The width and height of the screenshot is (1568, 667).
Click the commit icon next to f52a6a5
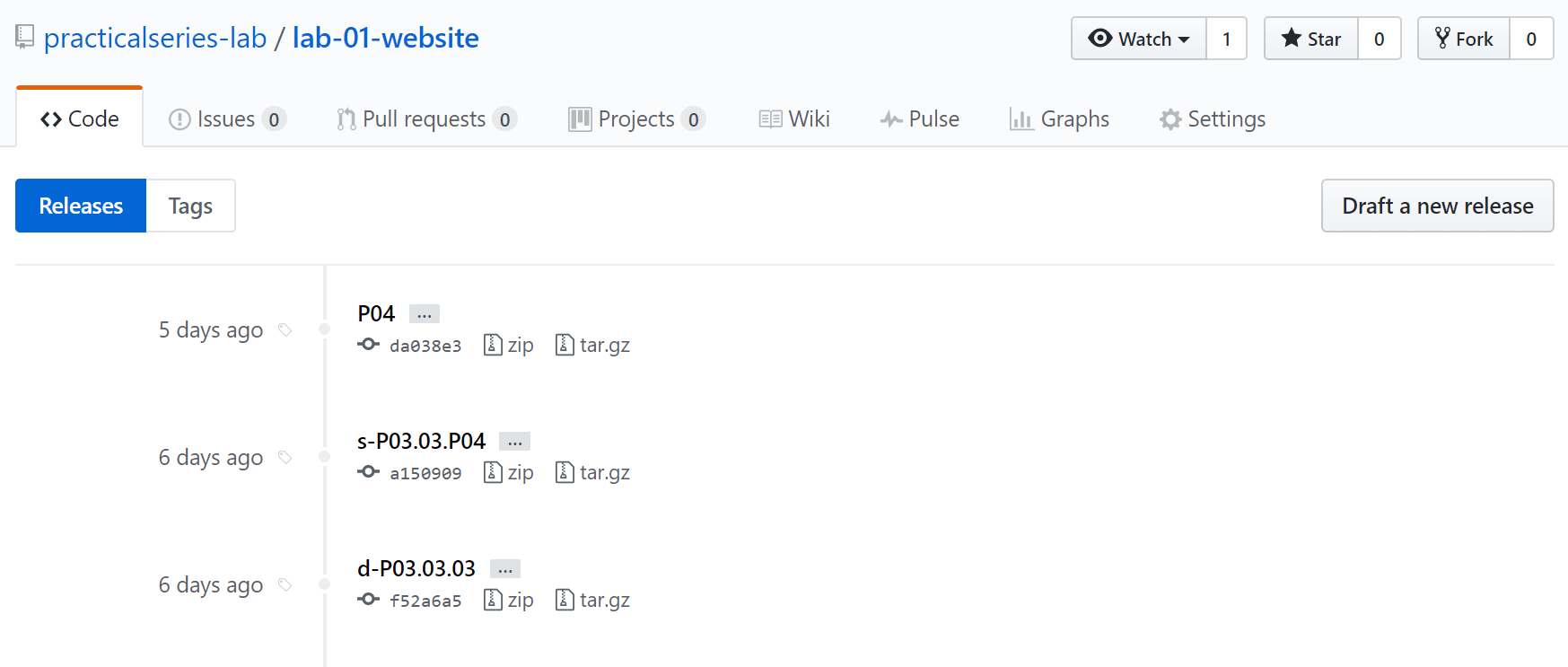coord(368,600)
